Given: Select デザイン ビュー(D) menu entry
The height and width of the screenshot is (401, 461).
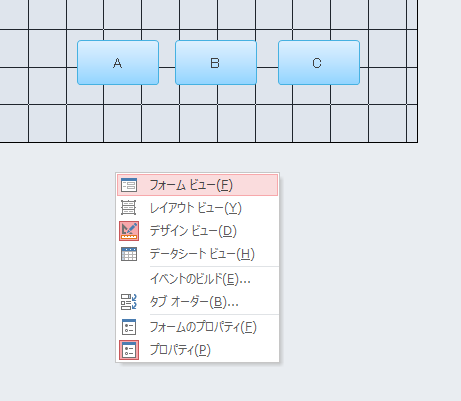Looking at the screenshot, I should click(x=197, y=231).
